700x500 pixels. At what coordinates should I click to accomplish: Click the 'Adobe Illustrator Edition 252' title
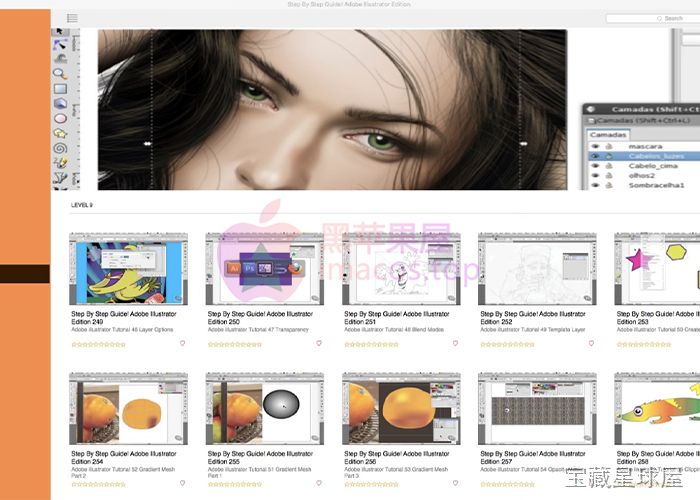tap(533, 317)
